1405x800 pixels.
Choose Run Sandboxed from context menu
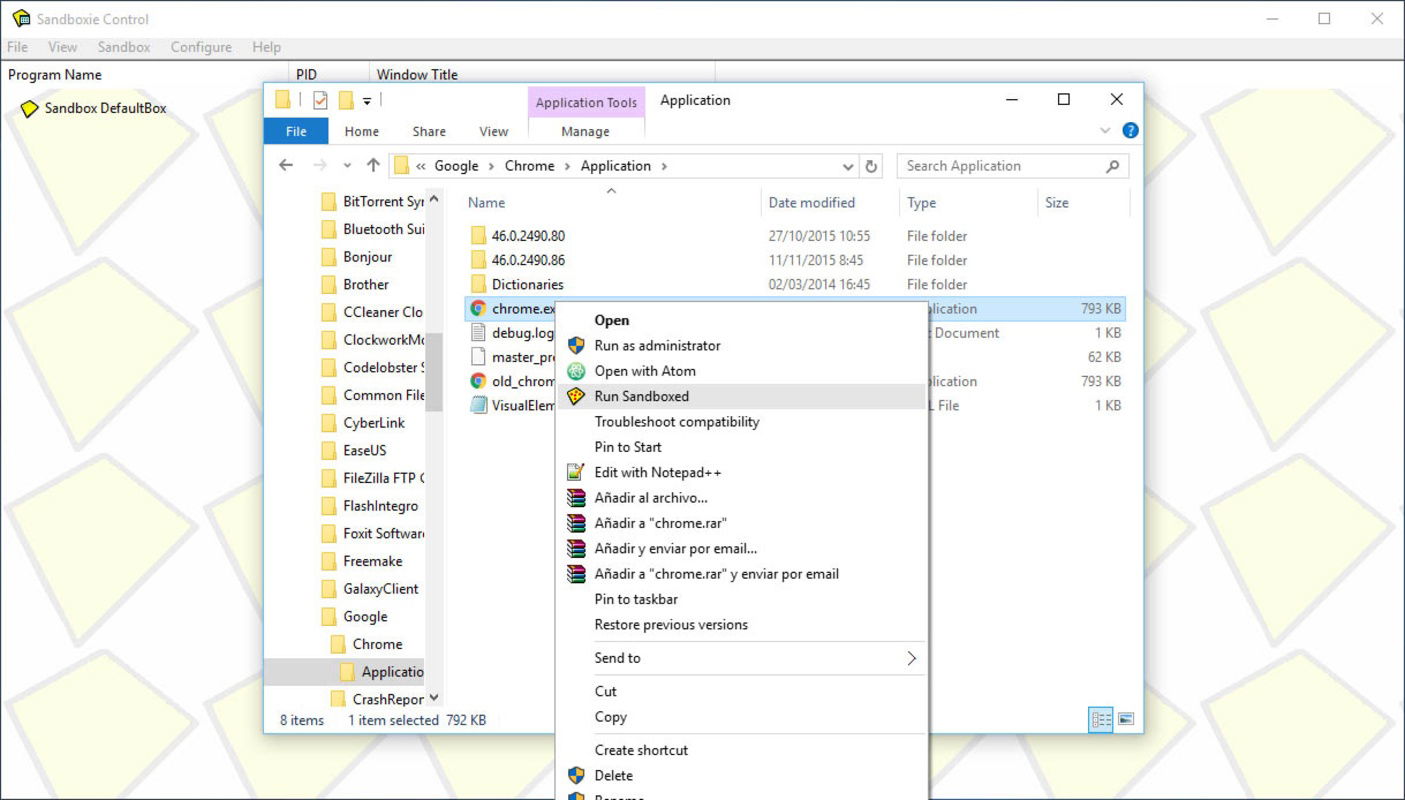click(x=741, y=396)
